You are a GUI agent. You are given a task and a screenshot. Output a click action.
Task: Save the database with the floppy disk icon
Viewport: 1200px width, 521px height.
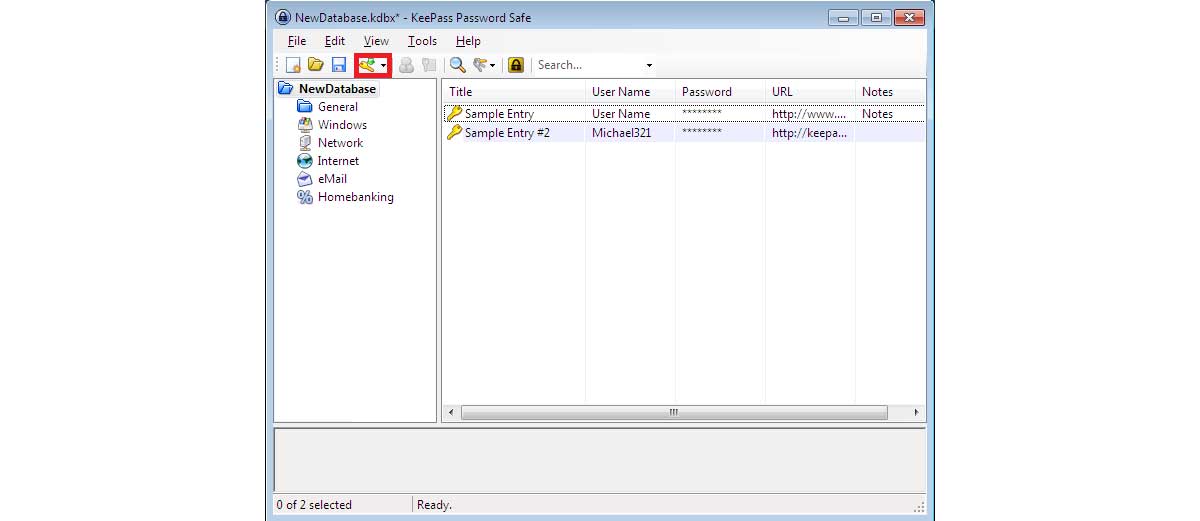coord(339,65)
